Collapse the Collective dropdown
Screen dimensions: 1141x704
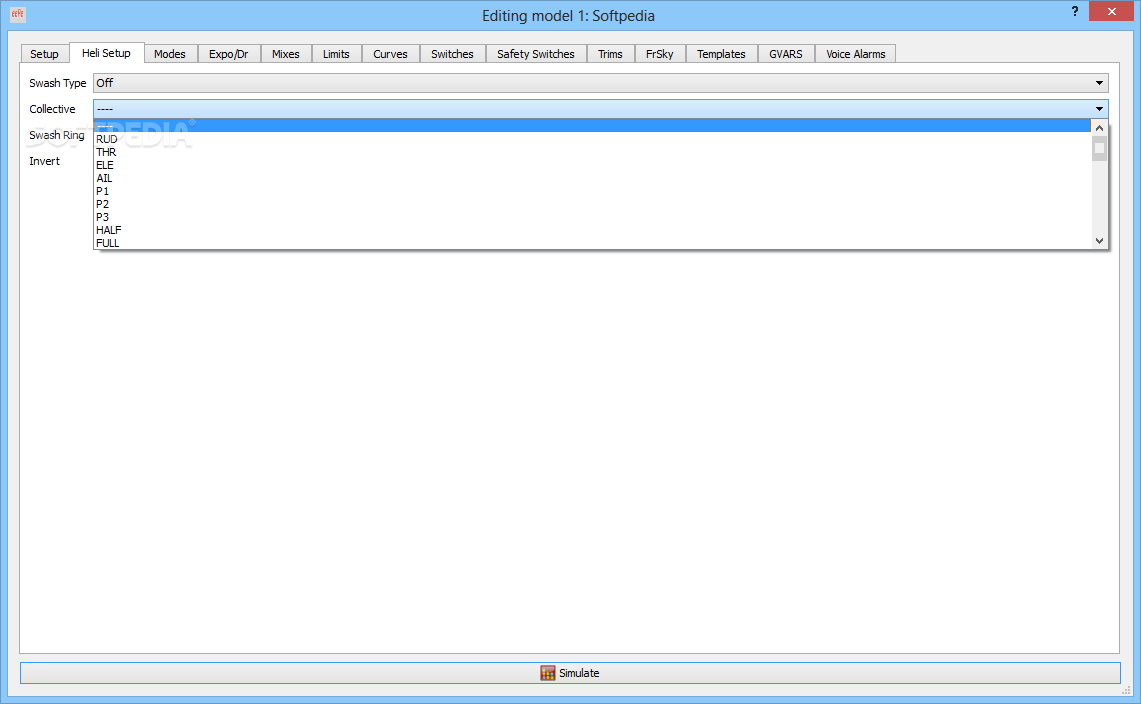click(x=600, y=109)
